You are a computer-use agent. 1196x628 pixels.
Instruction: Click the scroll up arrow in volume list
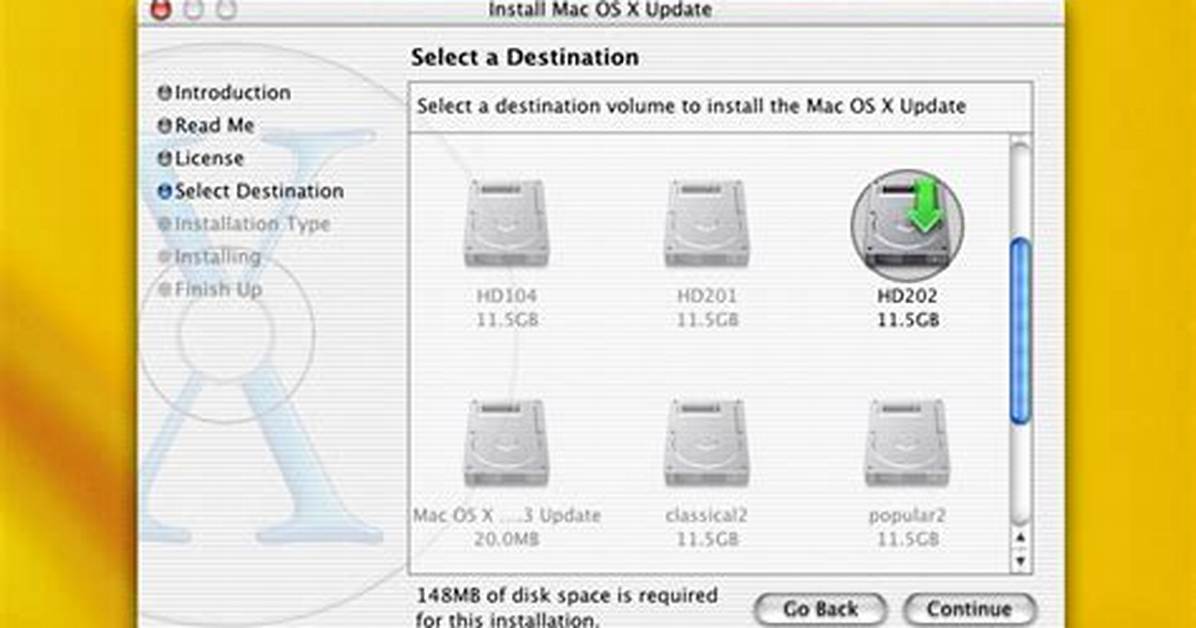click(x=1021, y=538)
